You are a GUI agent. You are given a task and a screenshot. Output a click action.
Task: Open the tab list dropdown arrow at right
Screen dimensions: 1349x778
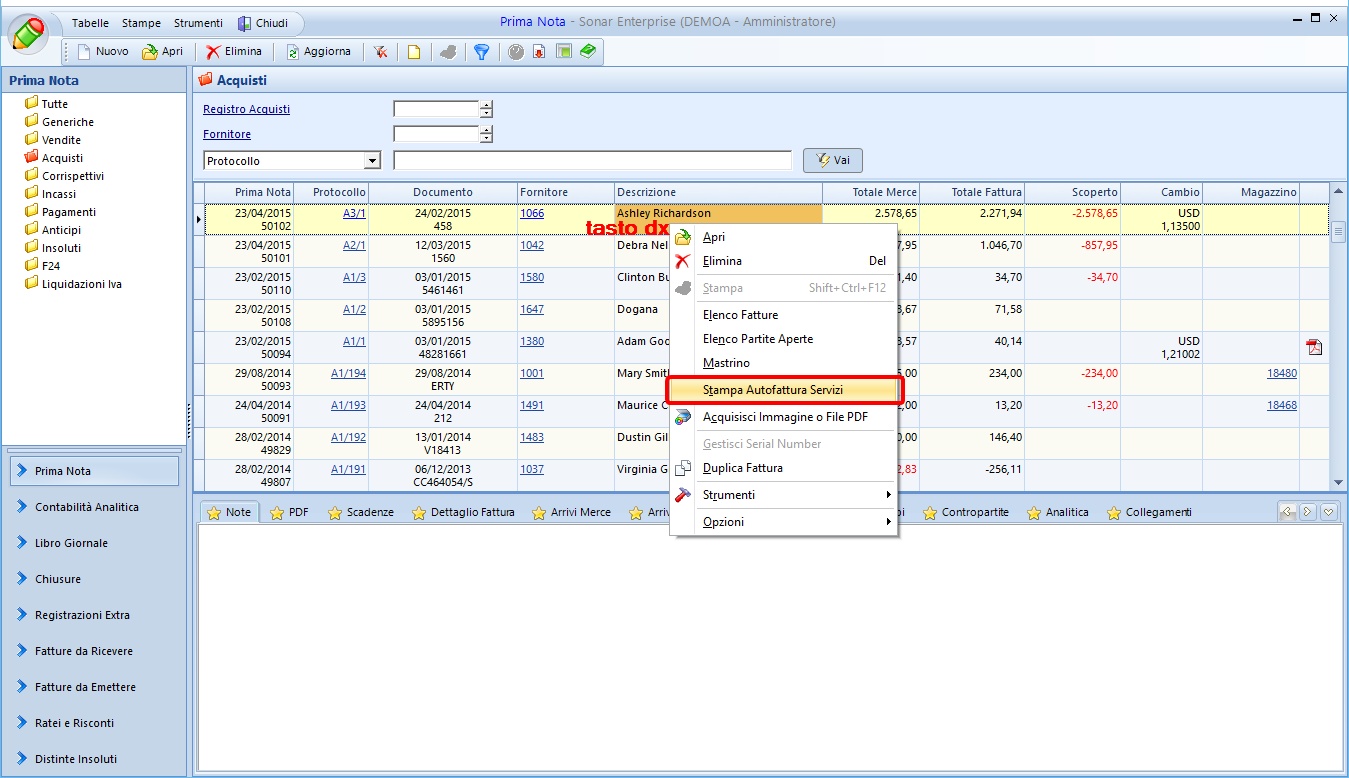click(x=1329, y=512)
